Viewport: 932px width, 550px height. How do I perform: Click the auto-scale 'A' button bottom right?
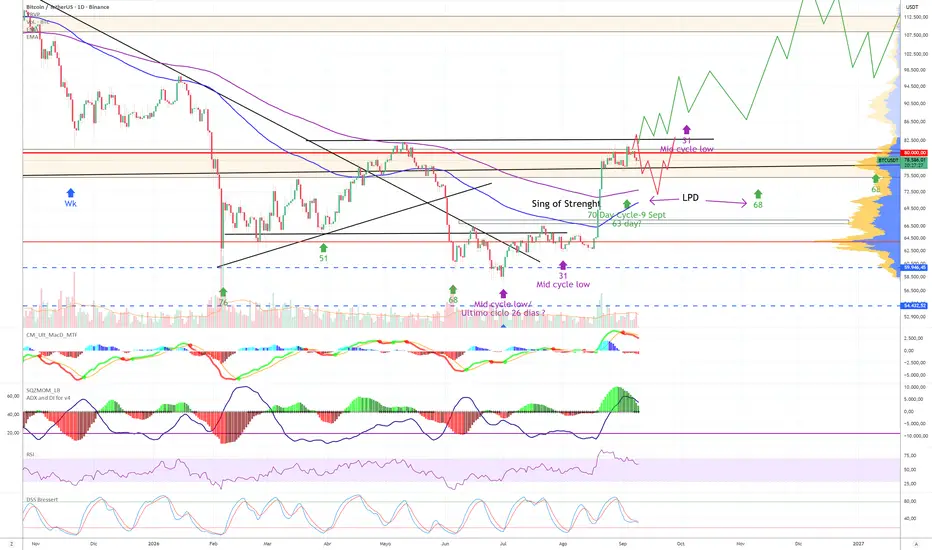tap(917, 543)
